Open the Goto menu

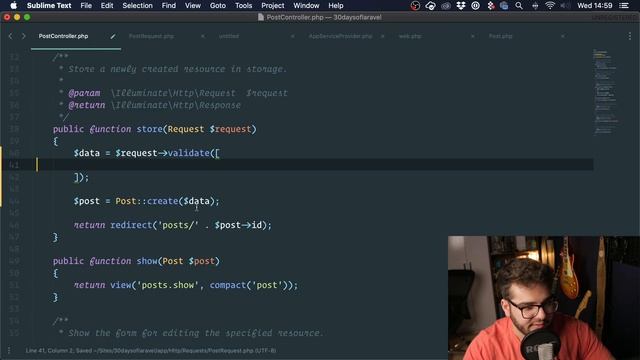click(x=218, y=6)
